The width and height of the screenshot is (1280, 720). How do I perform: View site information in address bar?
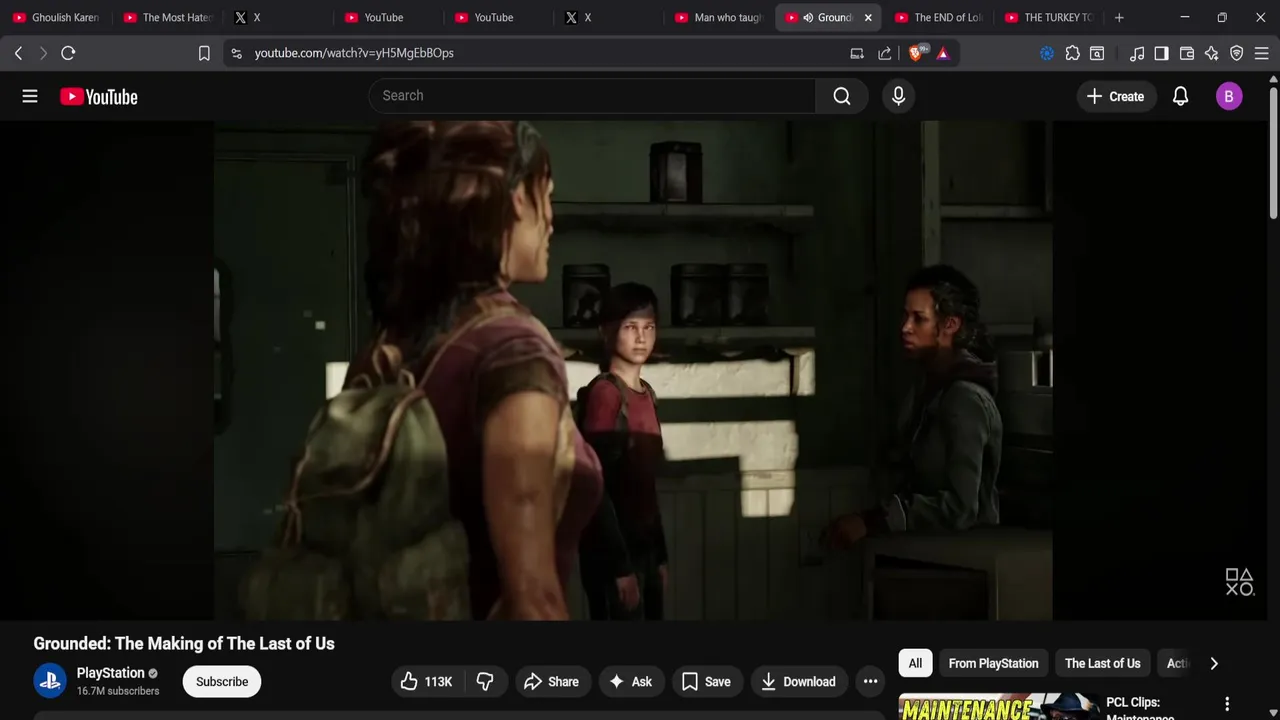click(x=236, y=53)
